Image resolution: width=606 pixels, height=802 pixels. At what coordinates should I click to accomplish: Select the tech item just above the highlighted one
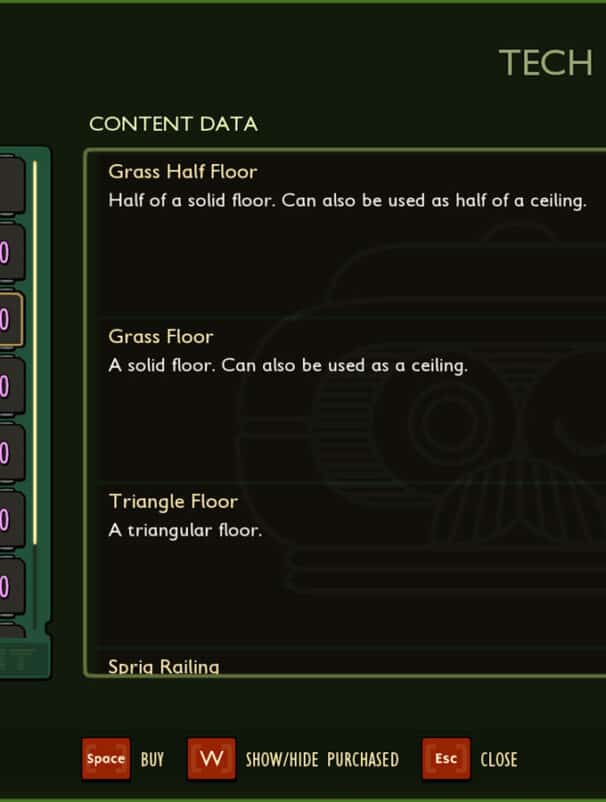click(x=8, y=253)
